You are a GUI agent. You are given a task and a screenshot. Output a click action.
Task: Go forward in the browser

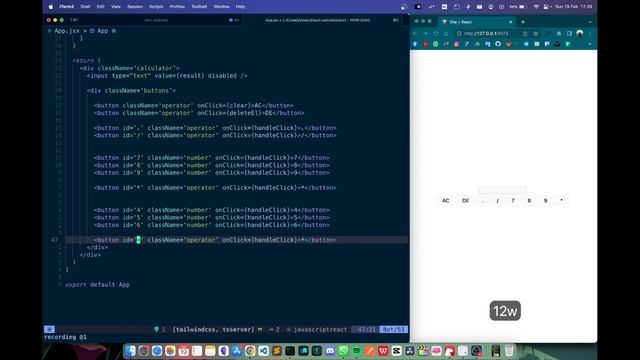tap(425, 33)
